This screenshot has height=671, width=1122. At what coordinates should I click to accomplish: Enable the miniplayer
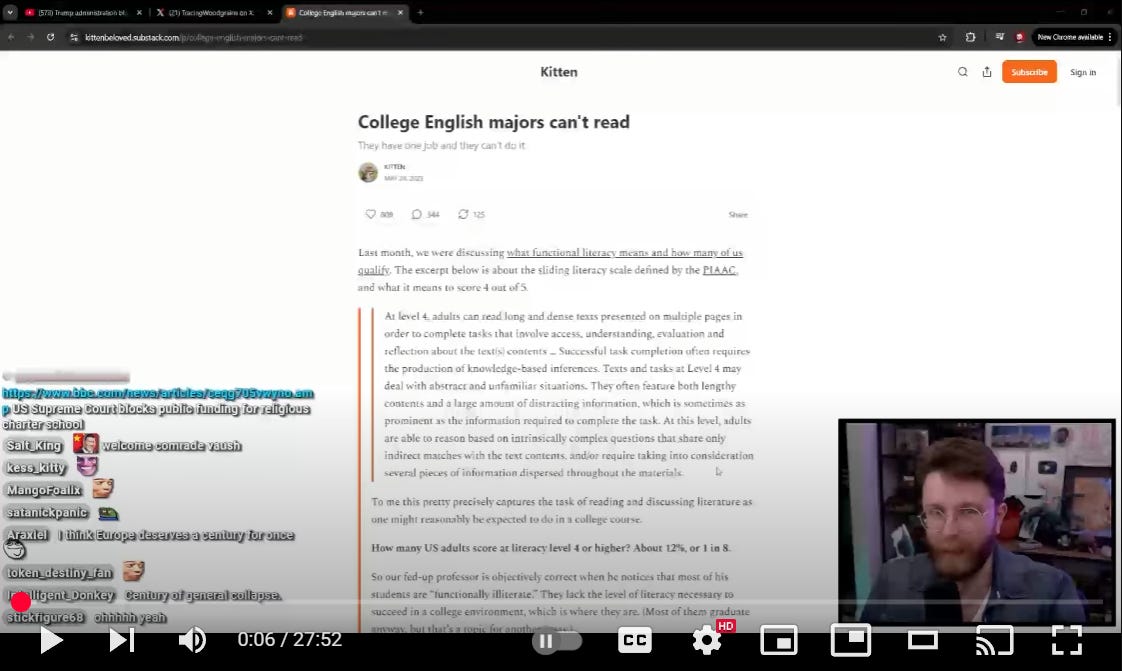point(779,640)
